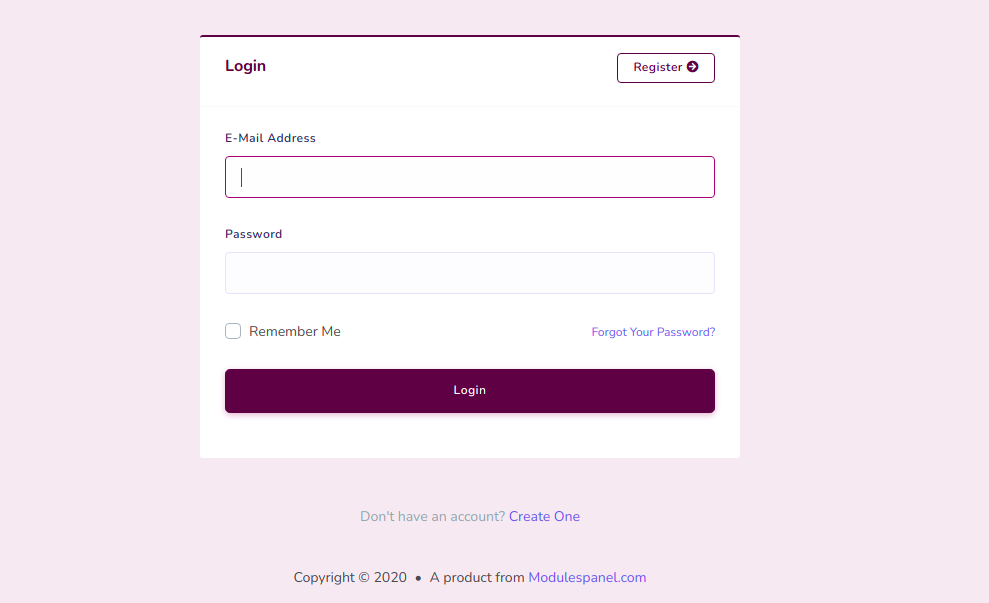Screen dimensions: 989x603
Task: Click the dark top border of login card
Action: point(470,36)
